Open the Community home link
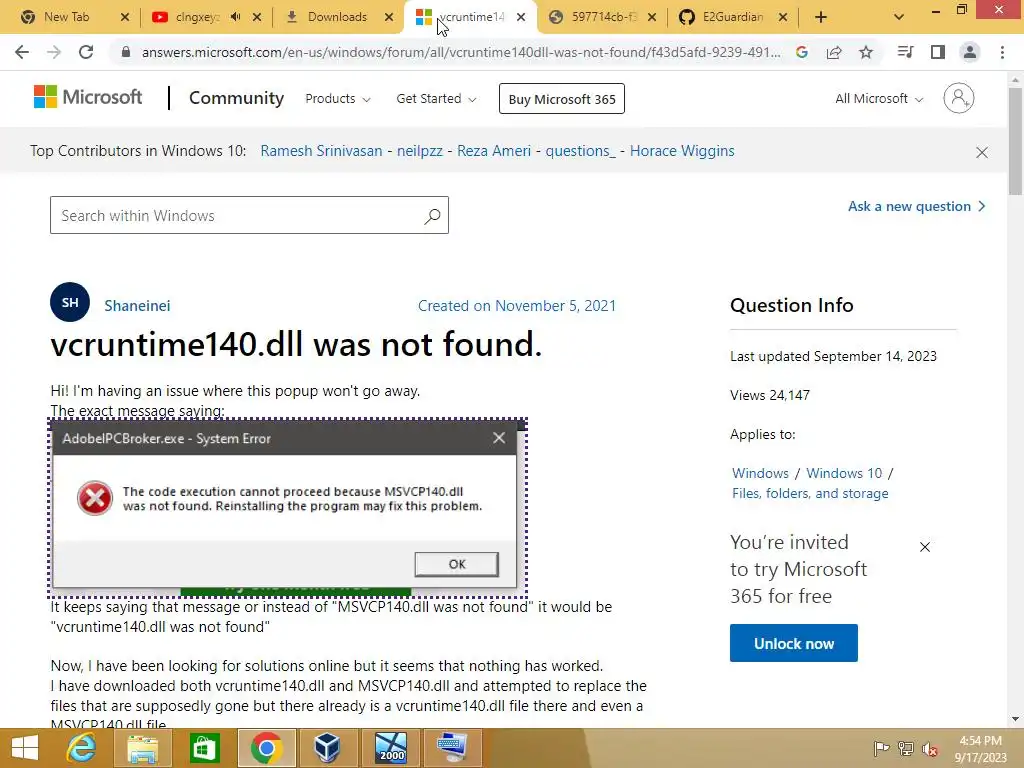Screen dimensions: 1024x768 [x=236, y=98]
